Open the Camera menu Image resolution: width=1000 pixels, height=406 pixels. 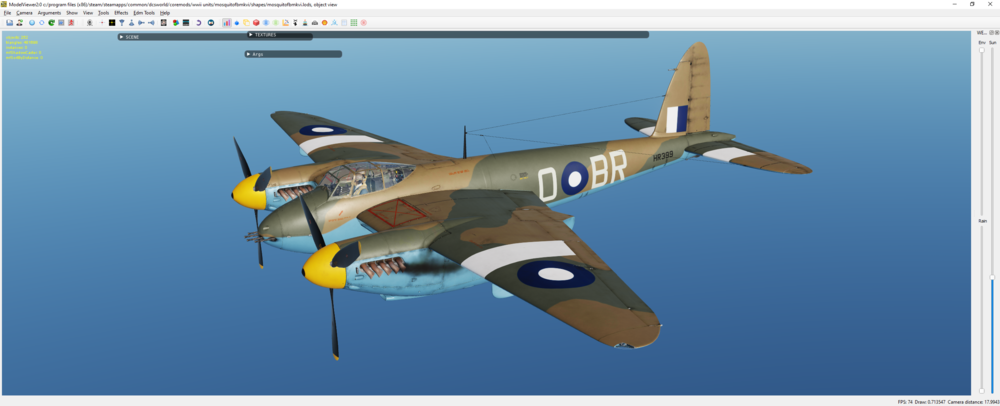point(24,13)
